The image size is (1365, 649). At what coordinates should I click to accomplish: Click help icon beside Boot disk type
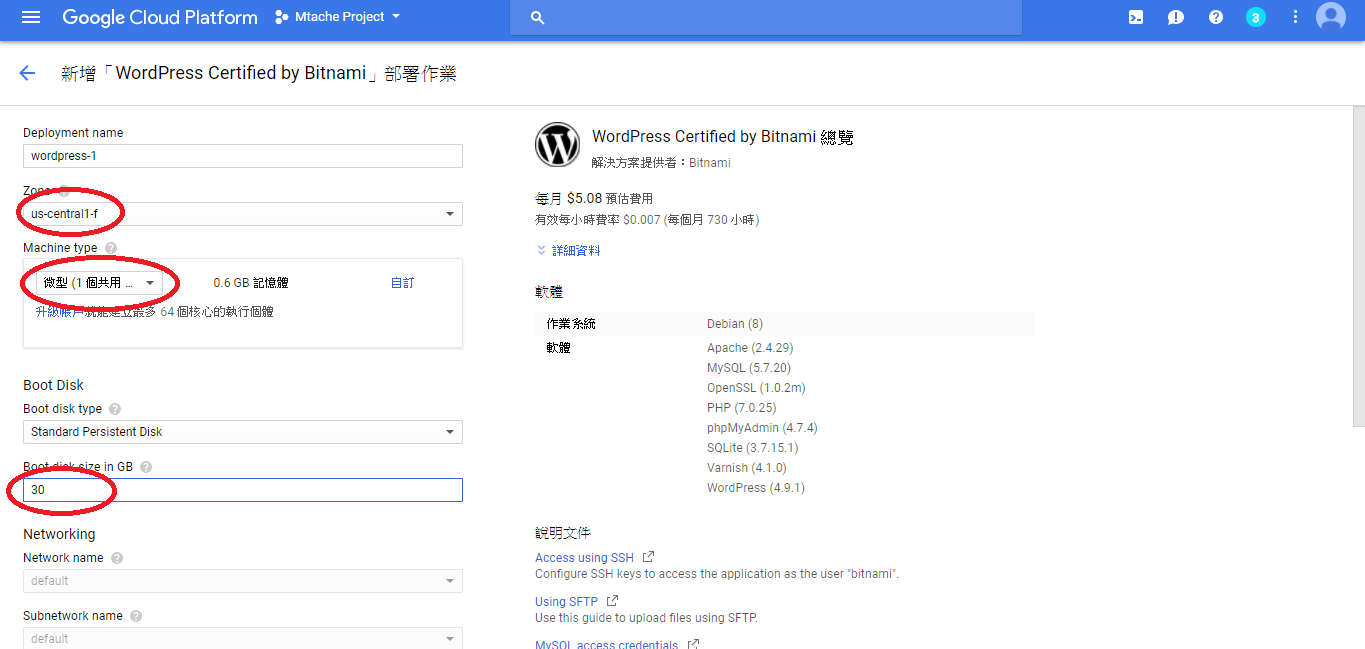point(115,409)
